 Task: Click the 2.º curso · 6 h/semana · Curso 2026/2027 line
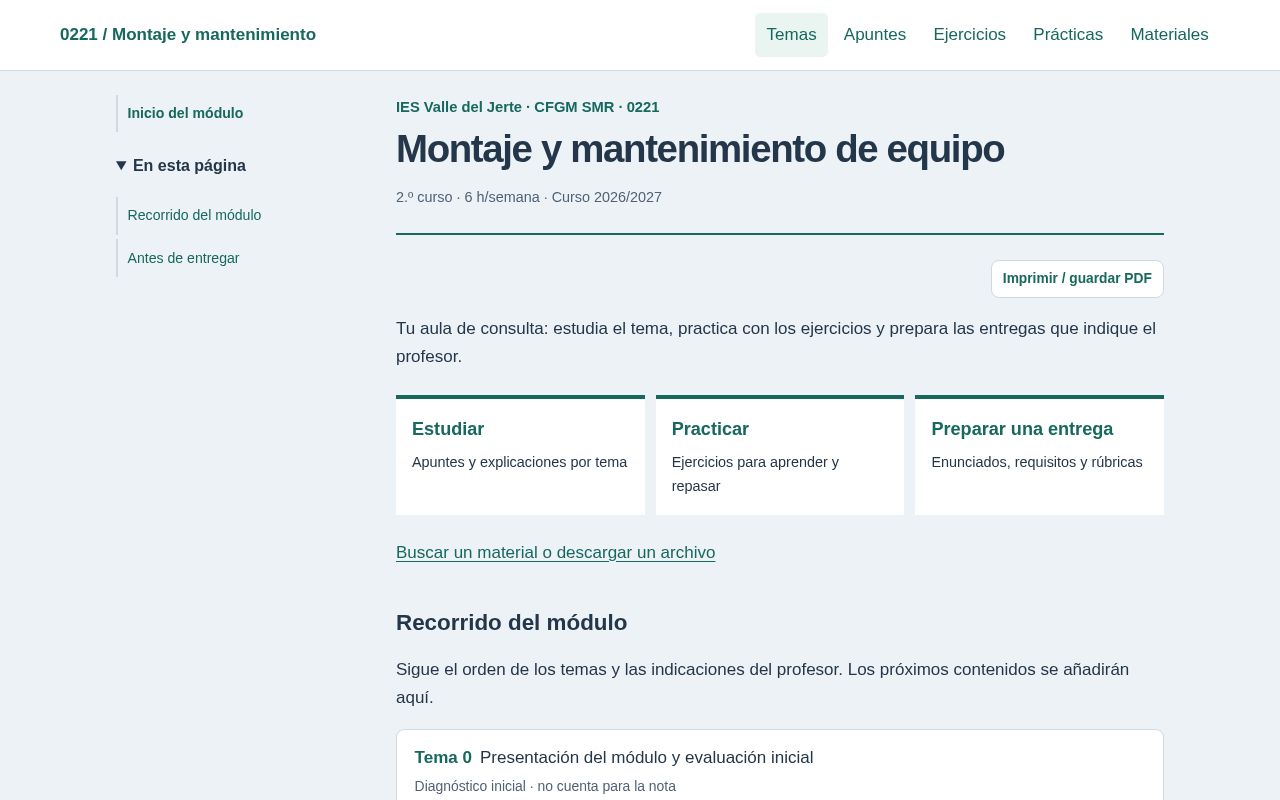(x=529, y=197)
